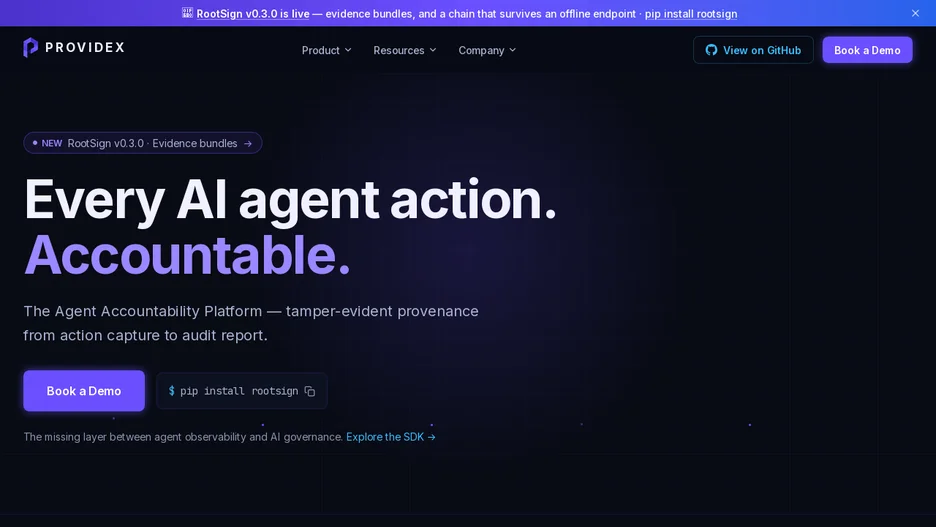
Task: Open the Company dropdown menu
Action: tap(487, 50)
